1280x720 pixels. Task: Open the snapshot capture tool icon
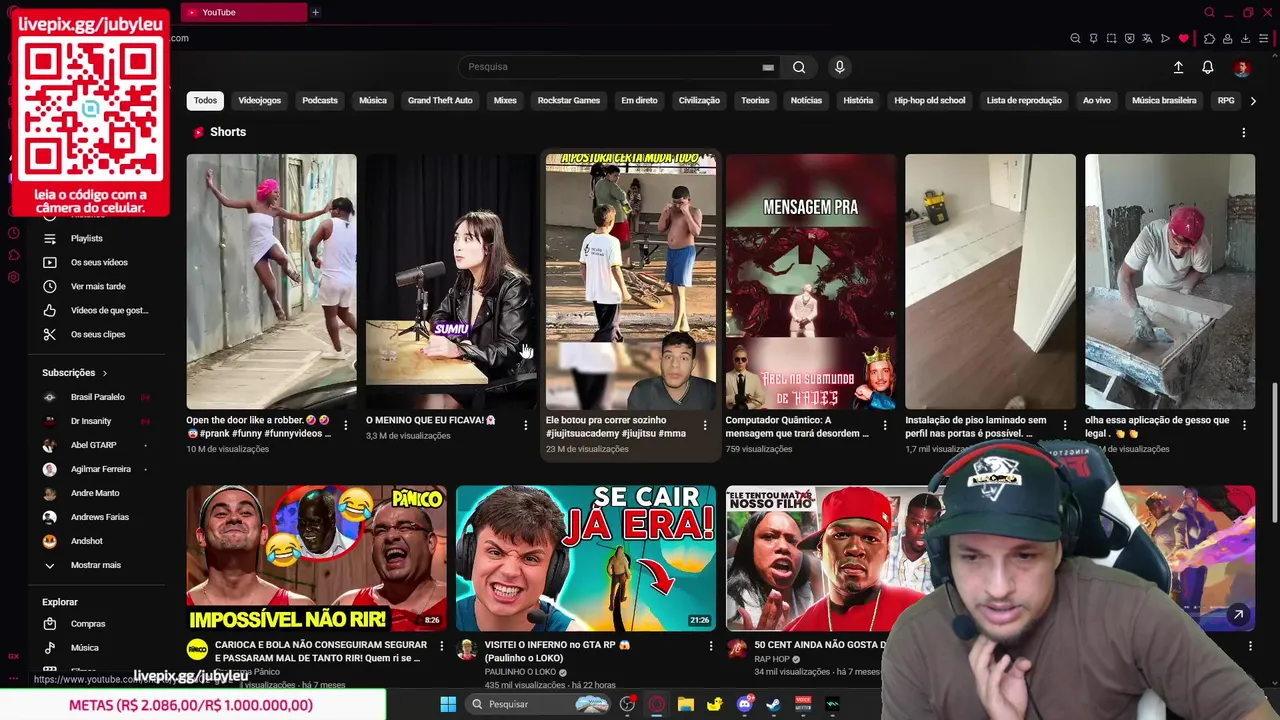pyautogui.click(x=1111, y=38)
